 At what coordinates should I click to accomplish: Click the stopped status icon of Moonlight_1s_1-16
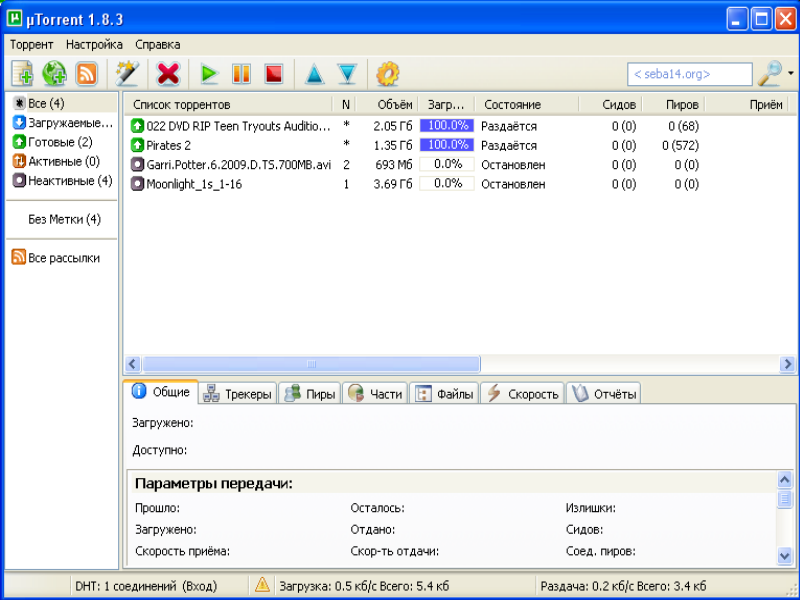point(137,184)
